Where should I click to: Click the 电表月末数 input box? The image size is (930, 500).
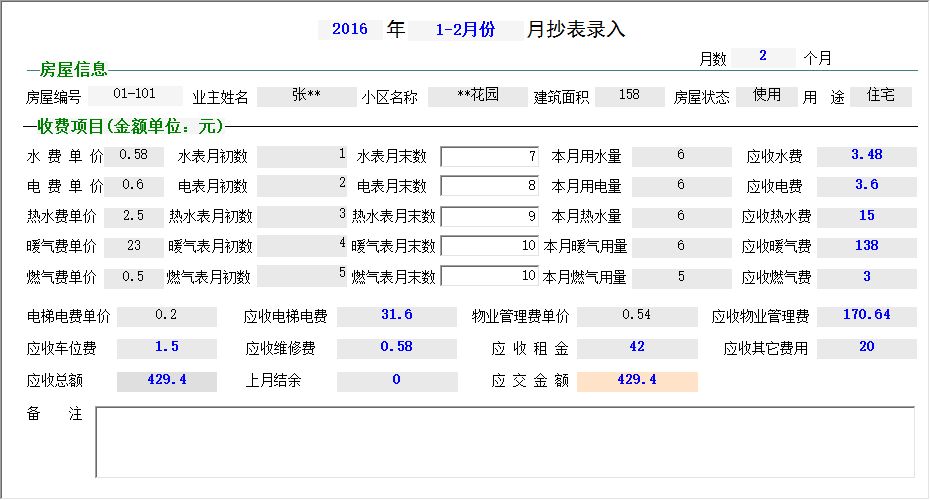pyautogui.click(x=491, y=187)
